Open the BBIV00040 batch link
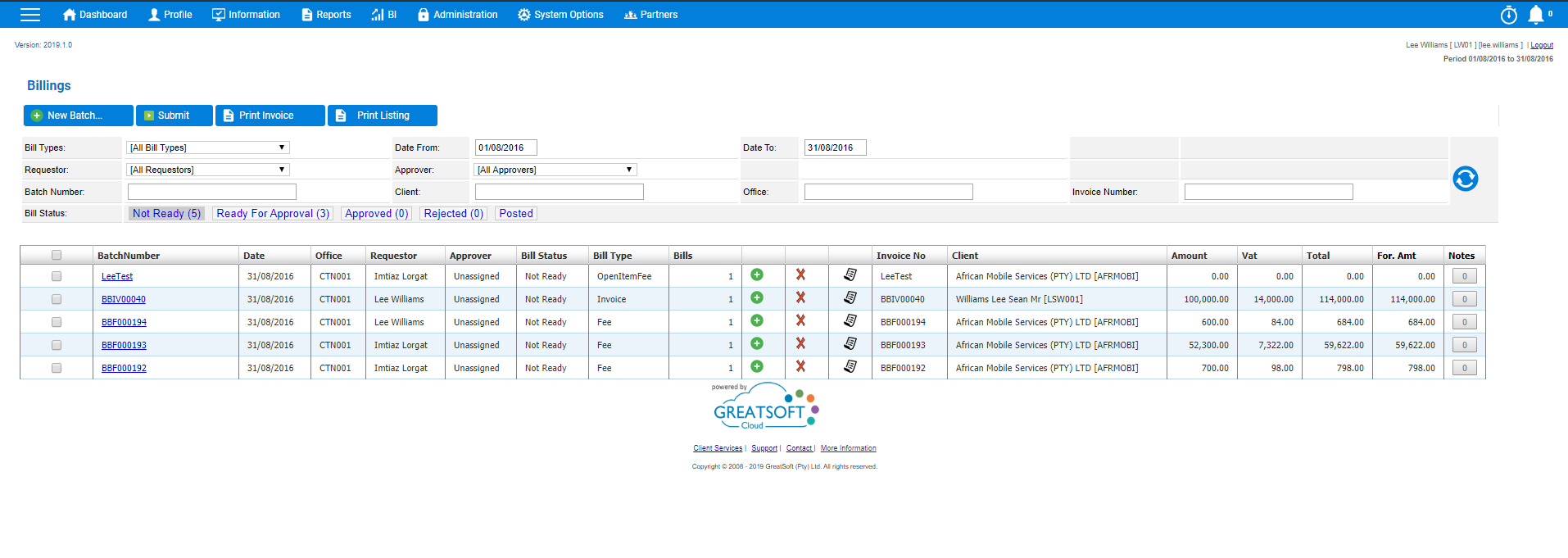The width and height of the screenshot is (1568, 558). coord(124,299)
